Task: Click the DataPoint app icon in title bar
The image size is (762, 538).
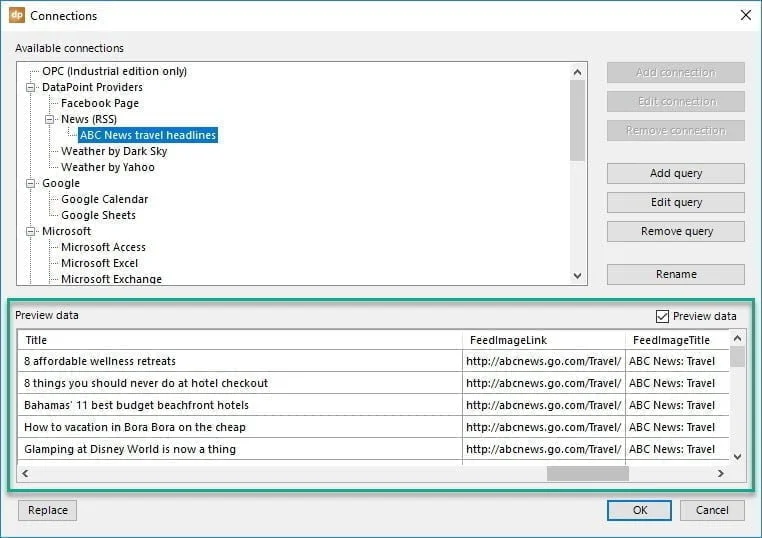Action: click(17, 15)
